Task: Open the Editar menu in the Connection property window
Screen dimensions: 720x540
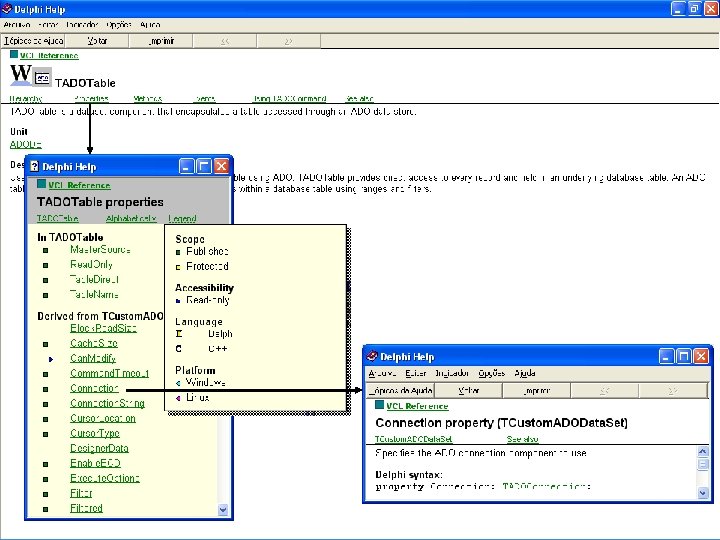Action: (x=416, y=373)
